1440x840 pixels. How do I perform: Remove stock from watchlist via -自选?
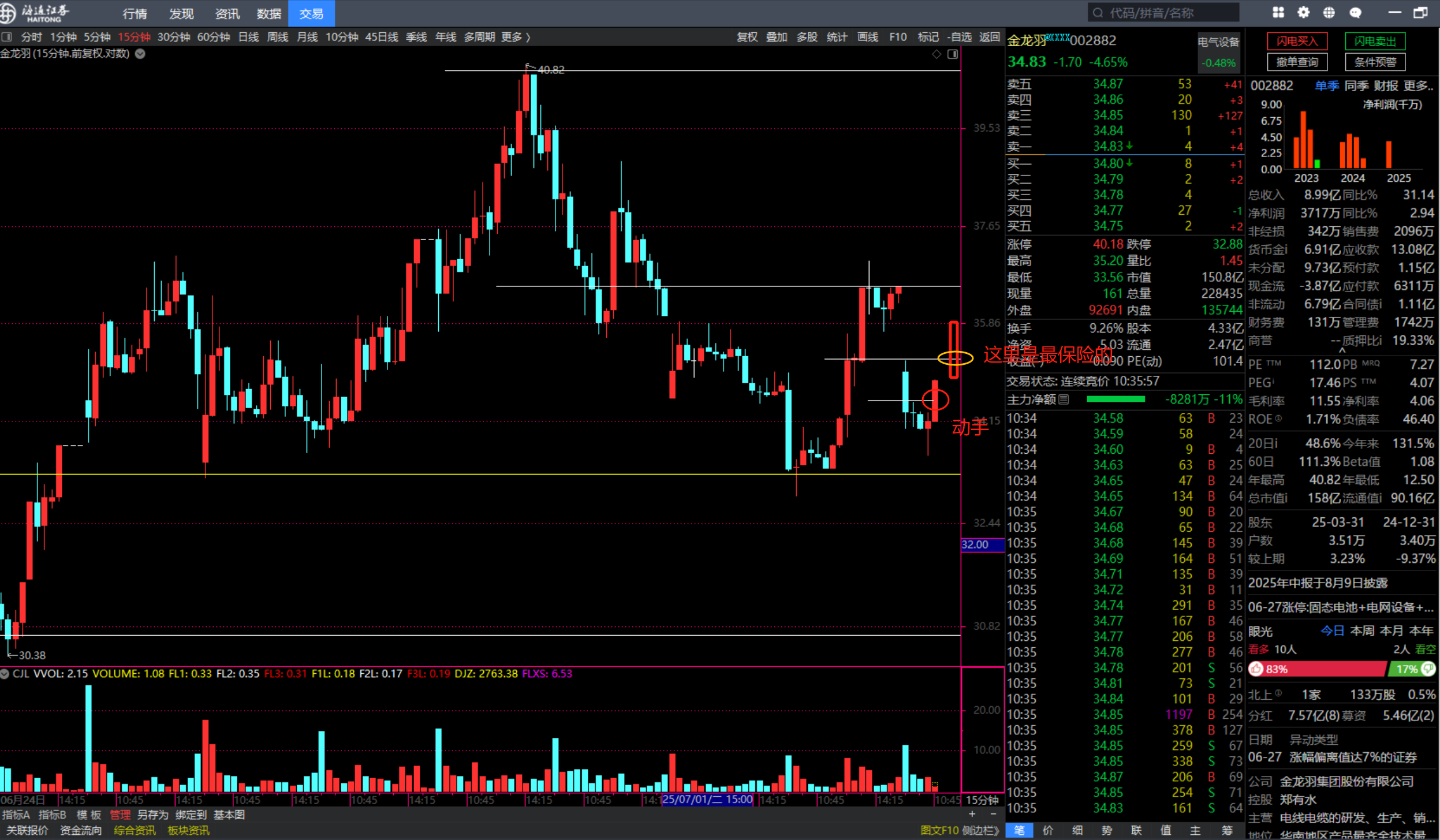click(x=960, y=37)
